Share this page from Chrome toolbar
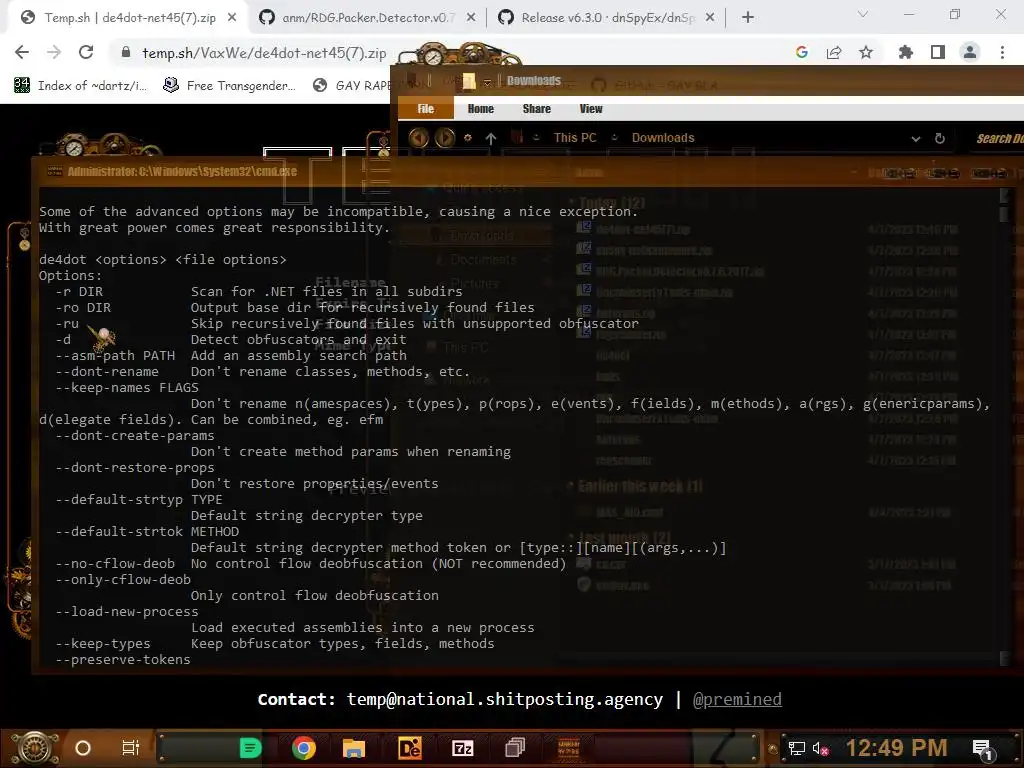The height and width of the screenshot is (768, 1024). tap(834, 52)
